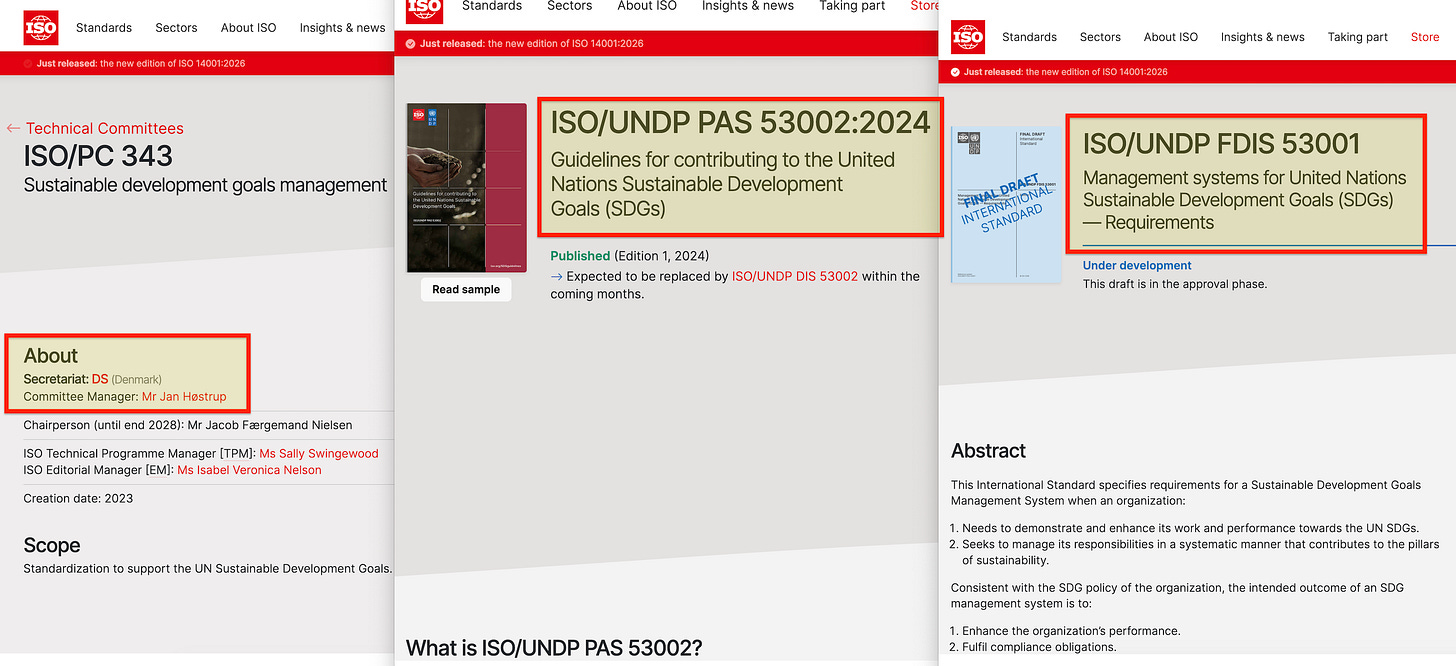1456x666 pixels.
Task: Open Ms Sally Swingewood link
Action: pyautogui.click(x=319, y=453)
